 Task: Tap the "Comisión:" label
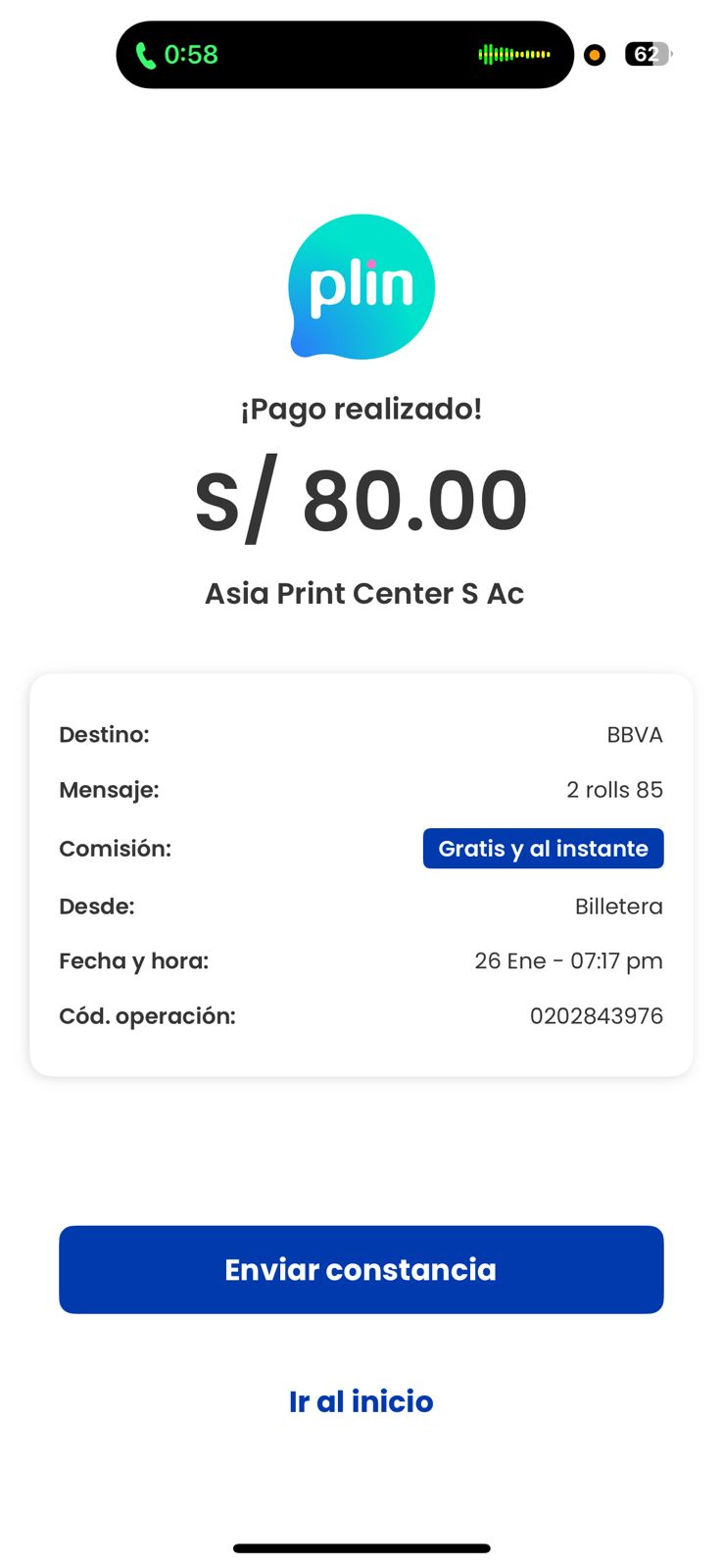115,849
